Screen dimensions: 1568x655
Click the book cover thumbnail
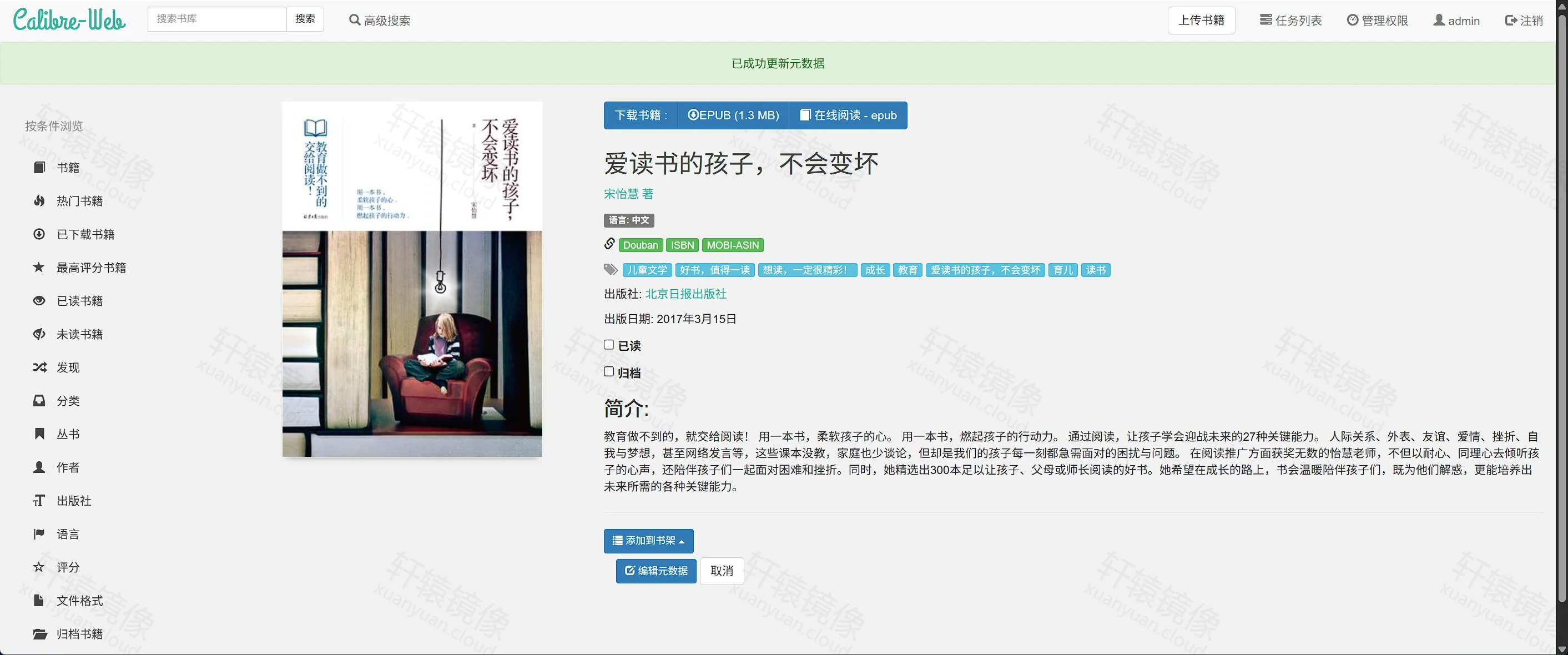[x=412, y=279]
